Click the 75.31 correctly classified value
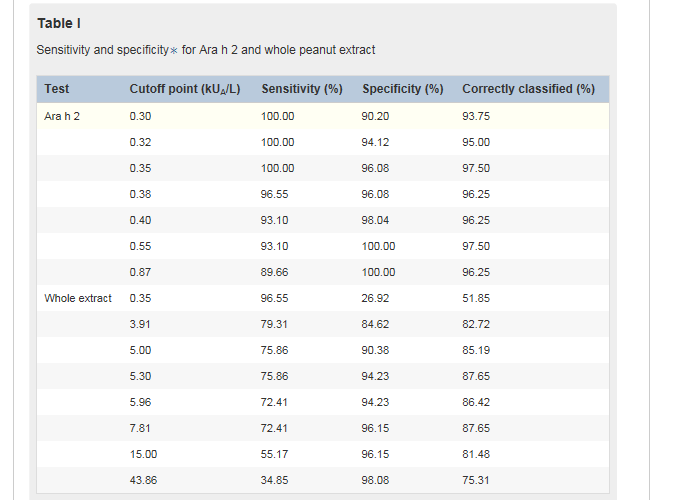 [x=476, y=480]
